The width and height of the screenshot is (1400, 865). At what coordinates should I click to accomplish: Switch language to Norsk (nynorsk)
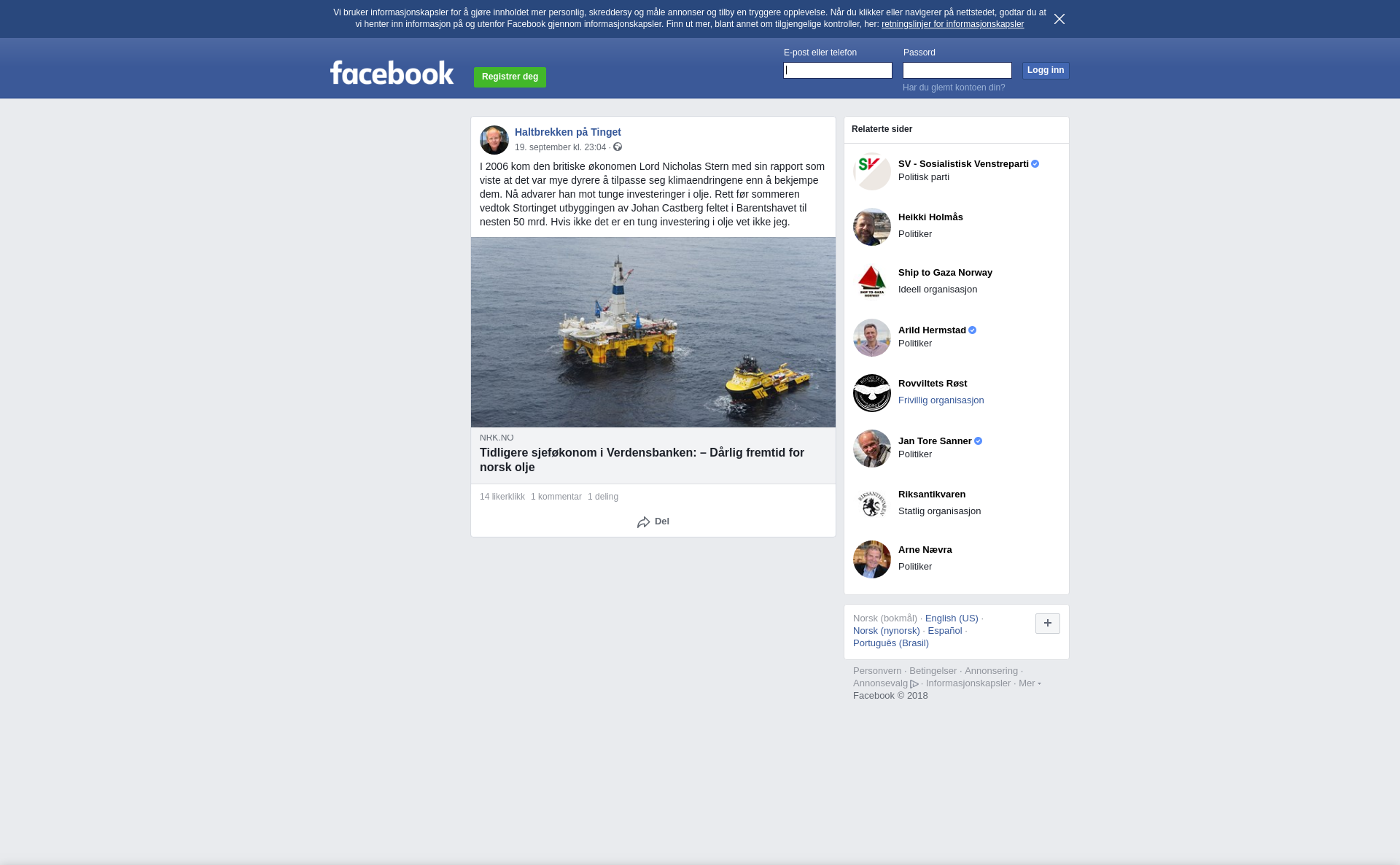point(887,631)
